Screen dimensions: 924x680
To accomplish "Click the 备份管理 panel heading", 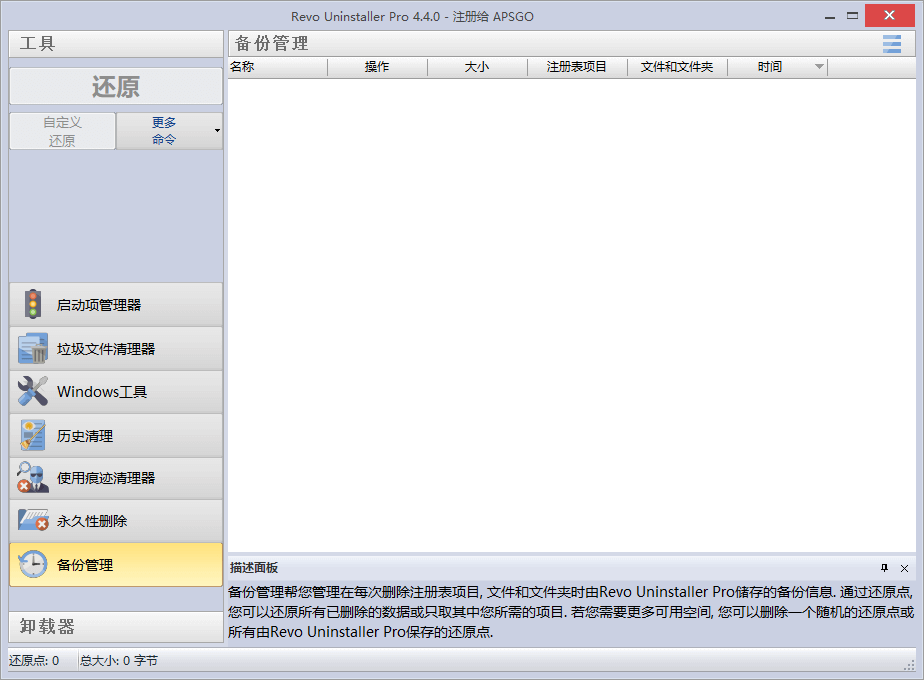I will (x=272, y=44).
